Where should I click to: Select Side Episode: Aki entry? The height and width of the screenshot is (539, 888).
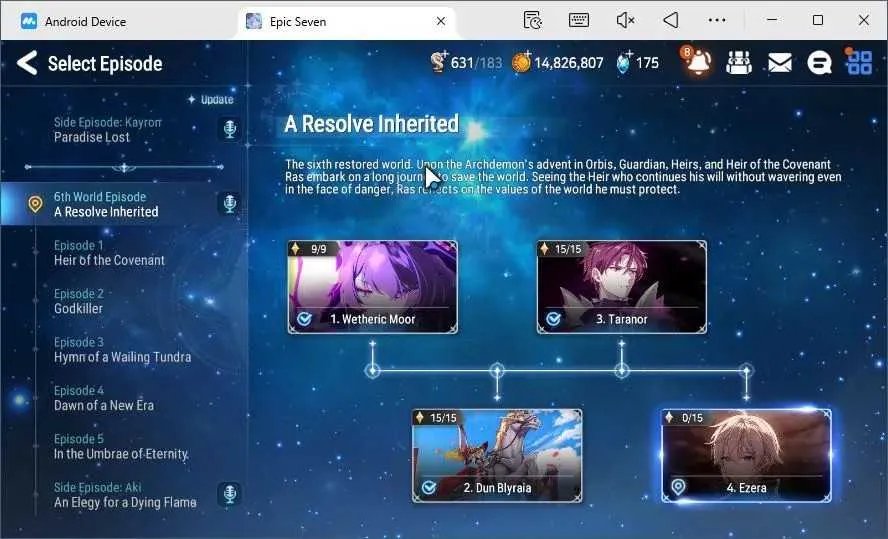(125, 495)
